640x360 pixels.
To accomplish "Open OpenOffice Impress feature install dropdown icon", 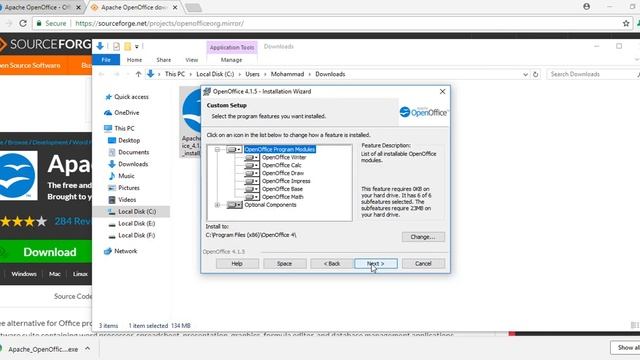I will 251,181.
